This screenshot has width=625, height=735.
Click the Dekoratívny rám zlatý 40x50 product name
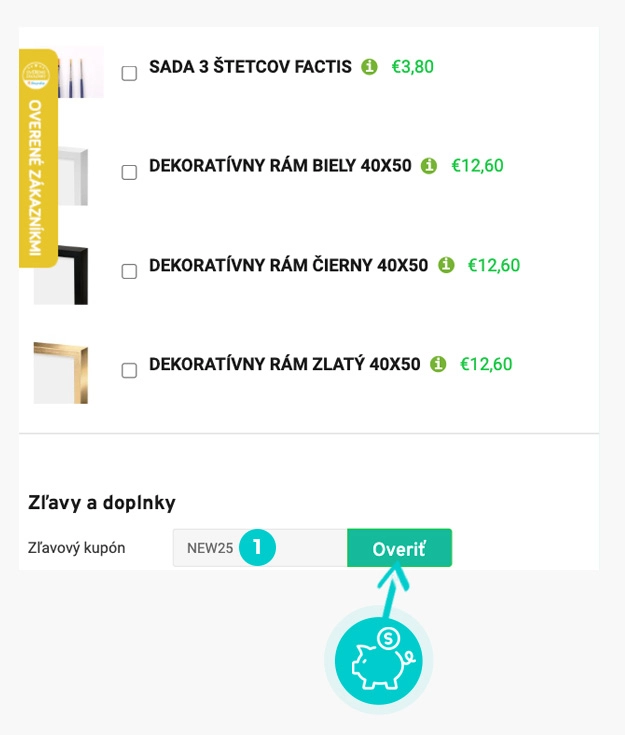coord(284,365)
